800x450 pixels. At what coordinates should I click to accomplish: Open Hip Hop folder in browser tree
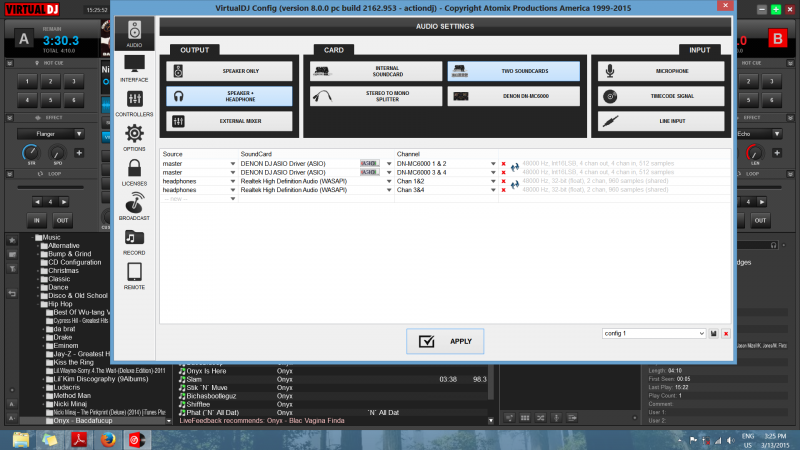pyautogui.click(x=60, y=304)
